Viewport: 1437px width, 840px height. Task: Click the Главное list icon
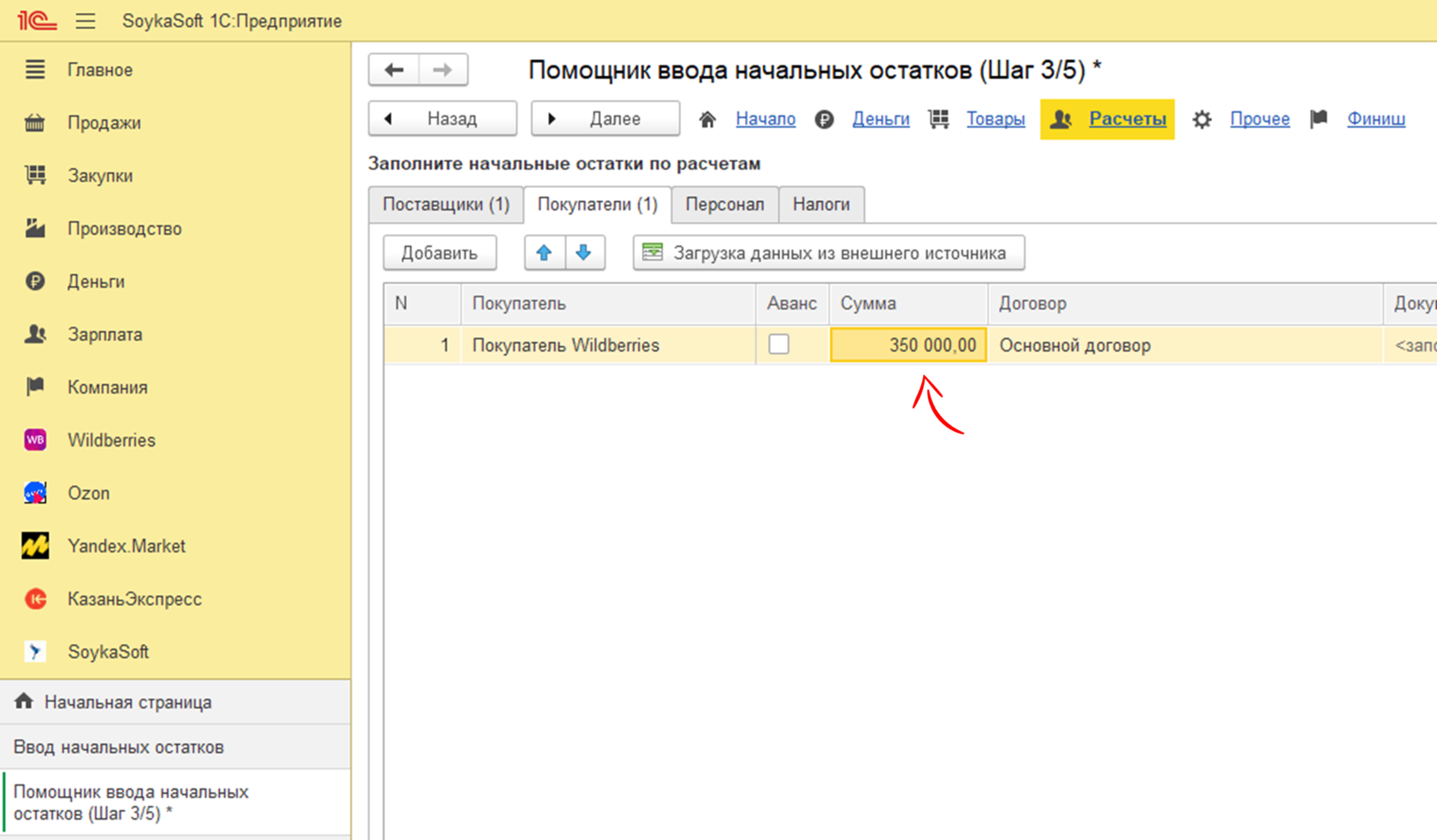pos(35,69)
